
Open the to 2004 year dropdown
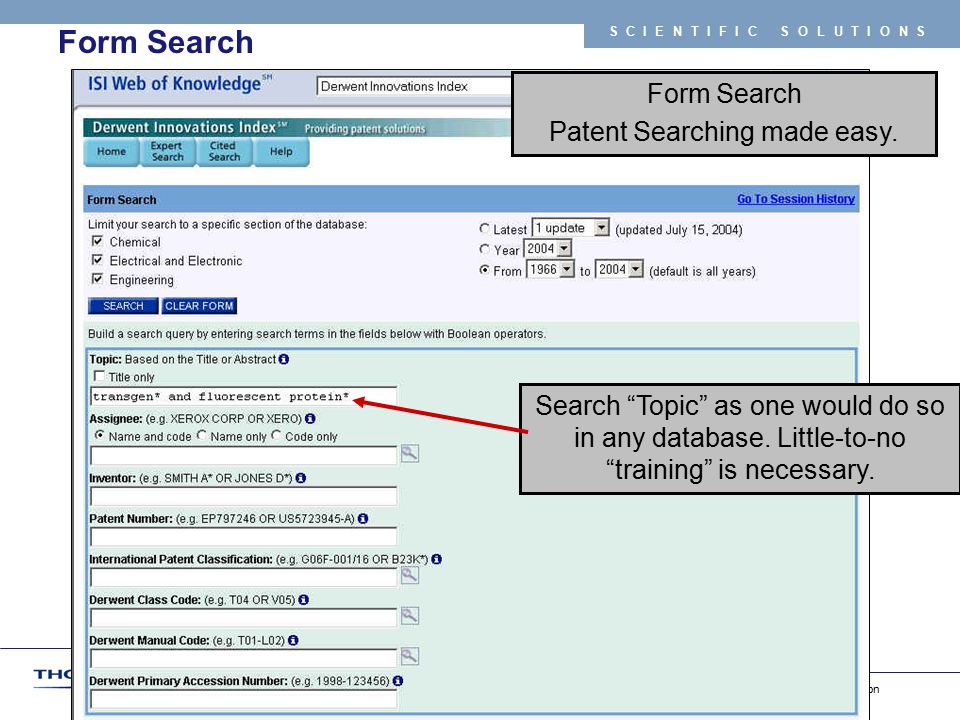(x=620, y=269)
